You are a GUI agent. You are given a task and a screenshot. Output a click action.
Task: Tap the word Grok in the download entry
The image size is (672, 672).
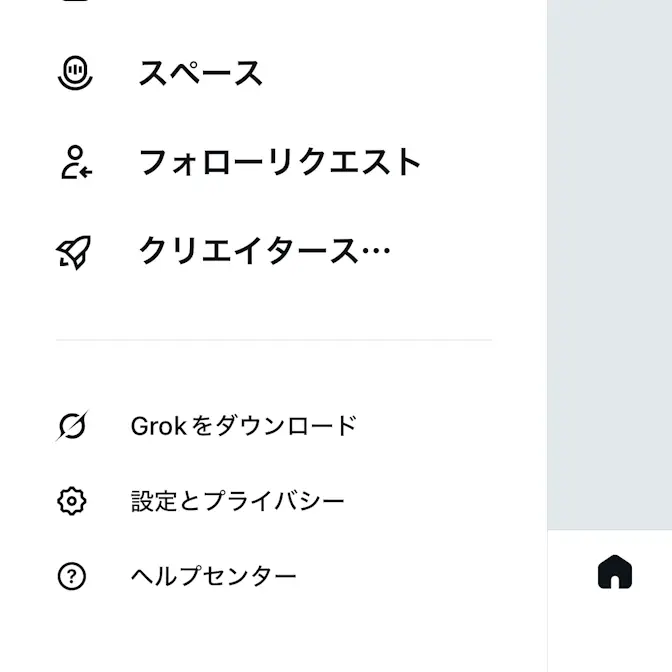158,426
